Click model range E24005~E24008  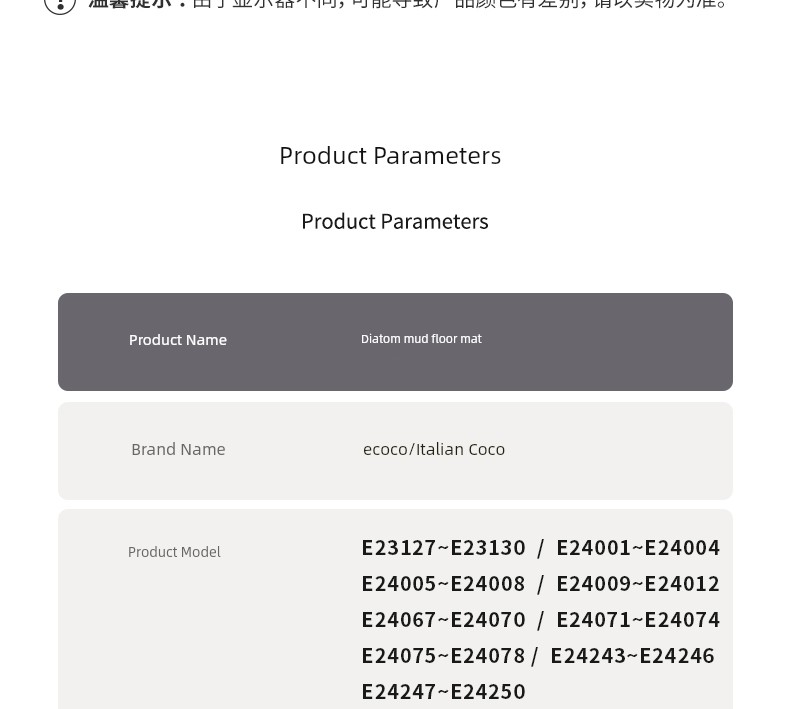pos(443,584)
